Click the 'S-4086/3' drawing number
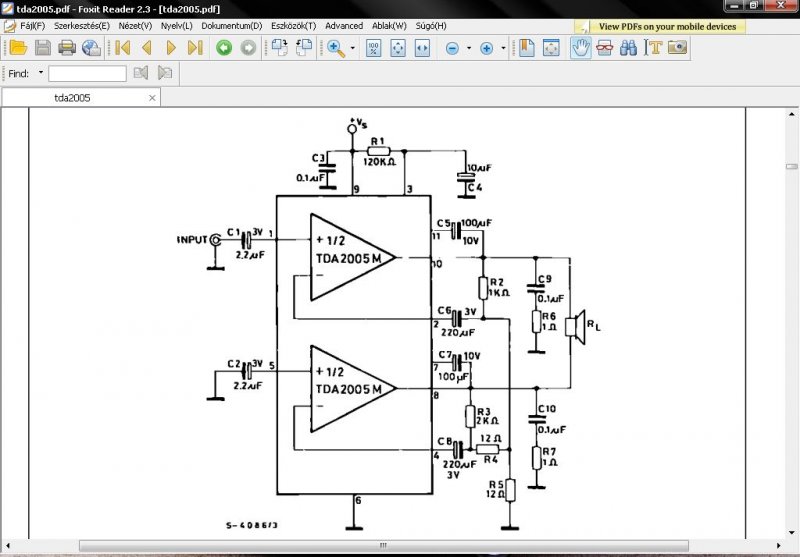 coord(252,525)
